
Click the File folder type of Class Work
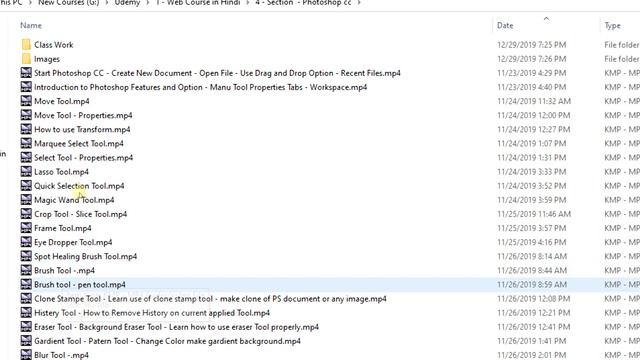pos(622,44)
